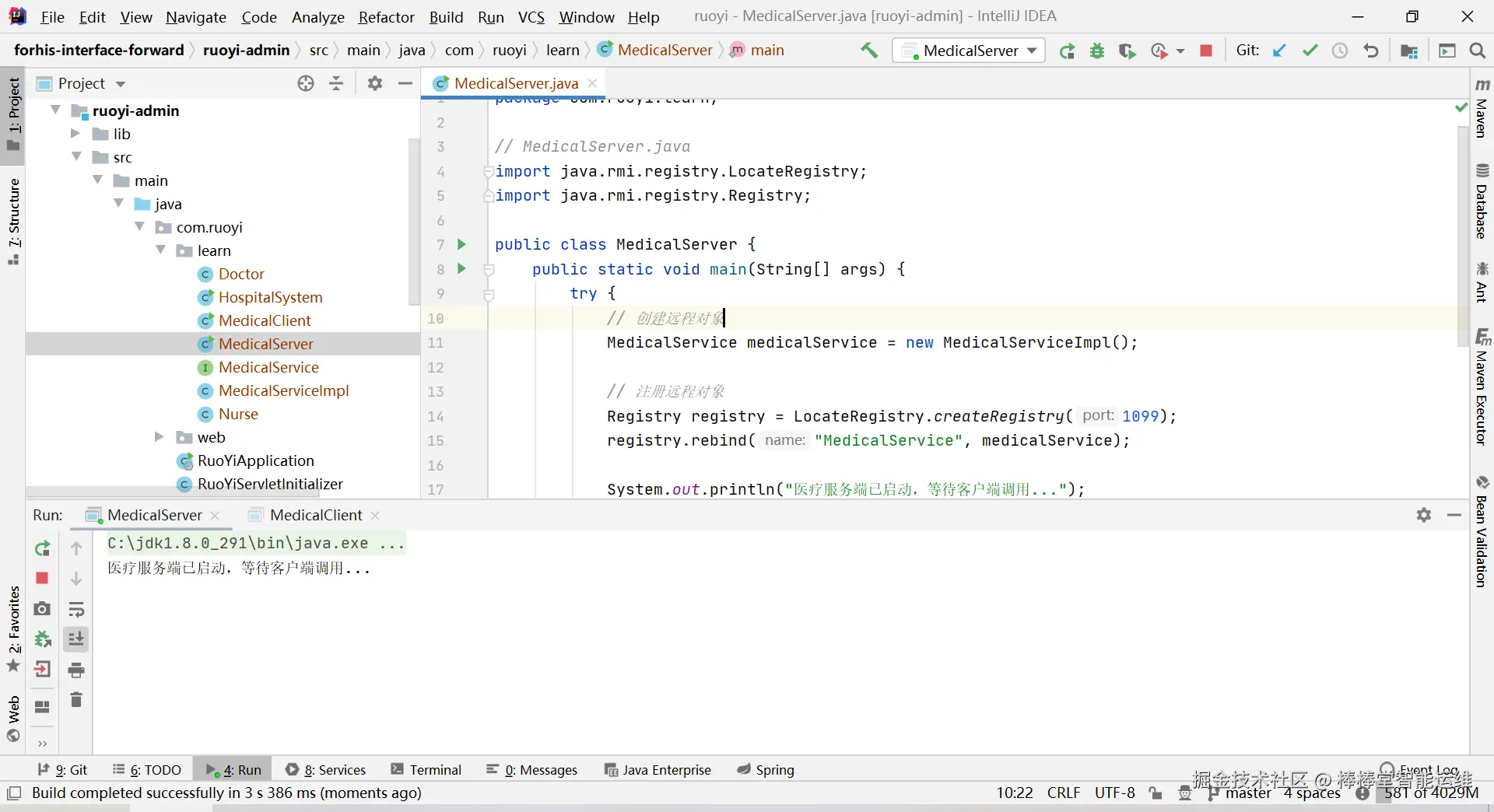Open MedicalServiceImpl in the project tree
This screenshot has height=812, width=1494.
(283, 390)
